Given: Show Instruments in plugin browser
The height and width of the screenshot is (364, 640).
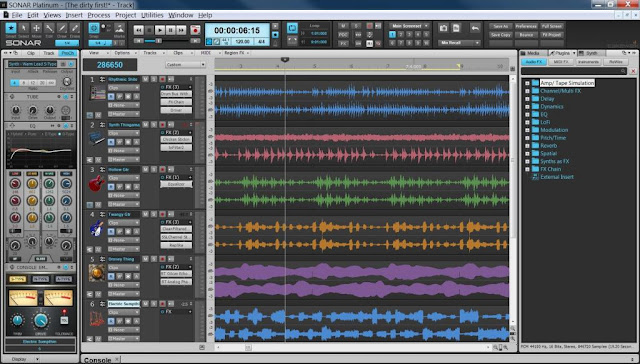Looking at the screenshot, I should coord(588,62).
